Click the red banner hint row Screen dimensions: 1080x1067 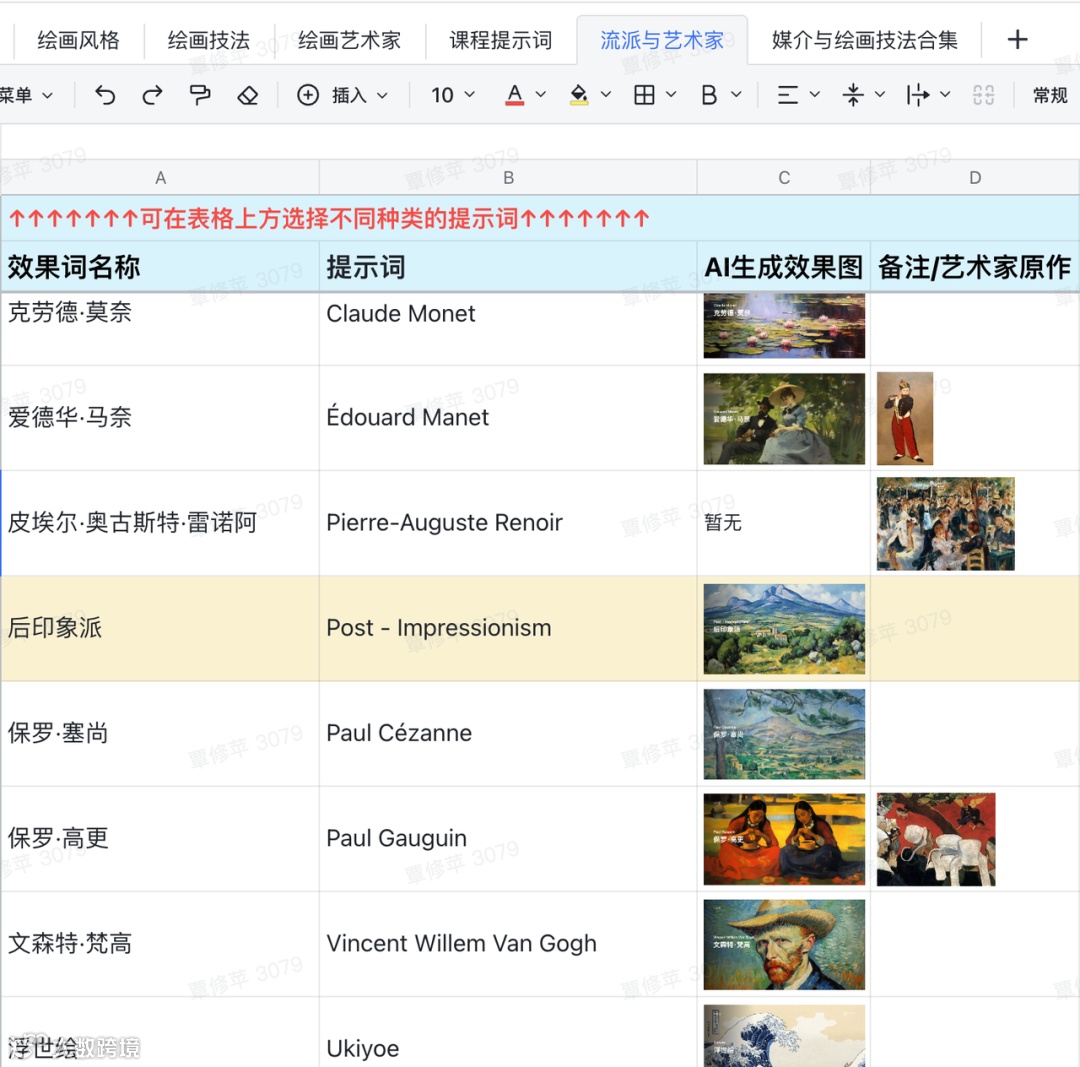(x=540, y=218)
